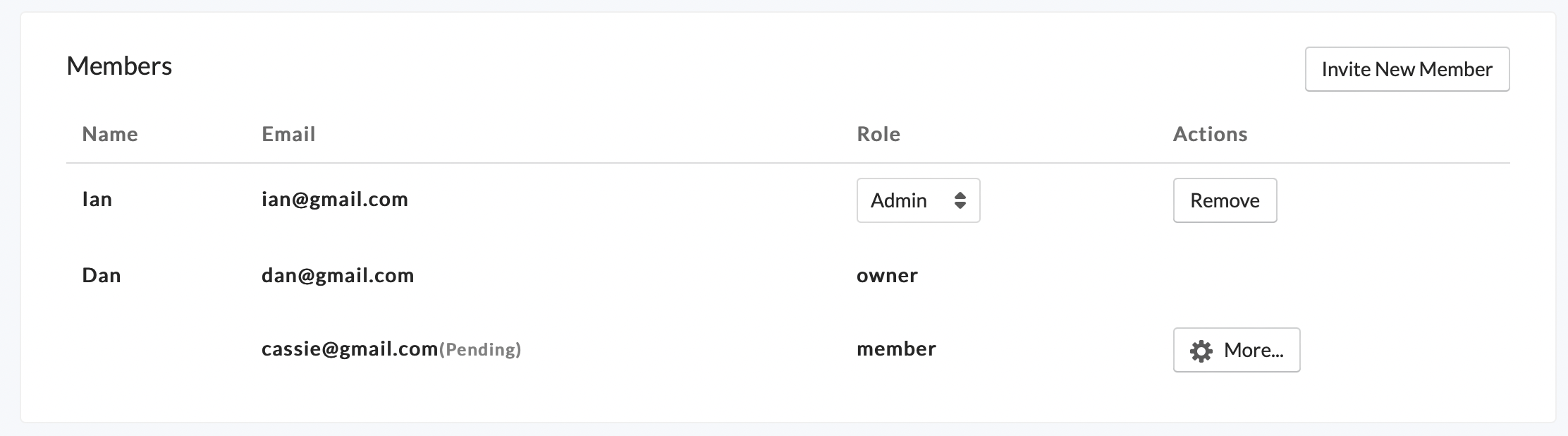Select the dan@gmail.com email address
This screenshot has width=1568, height=436.
pos(338,275)
